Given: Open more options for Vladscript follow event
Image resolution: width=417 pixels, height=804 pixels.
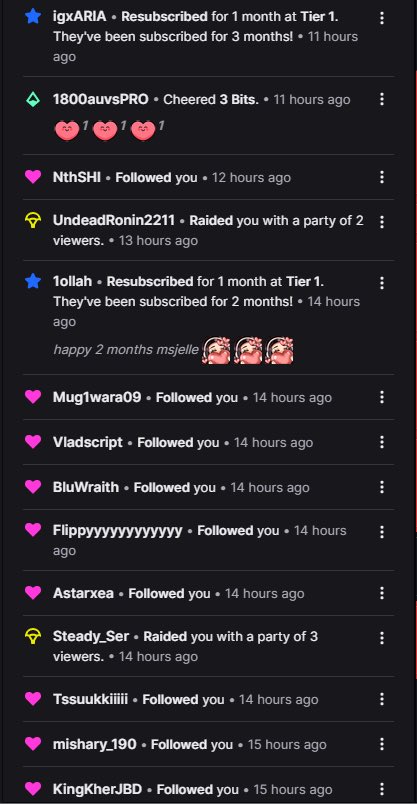Looking at the screenshot, I should (382, 442).
